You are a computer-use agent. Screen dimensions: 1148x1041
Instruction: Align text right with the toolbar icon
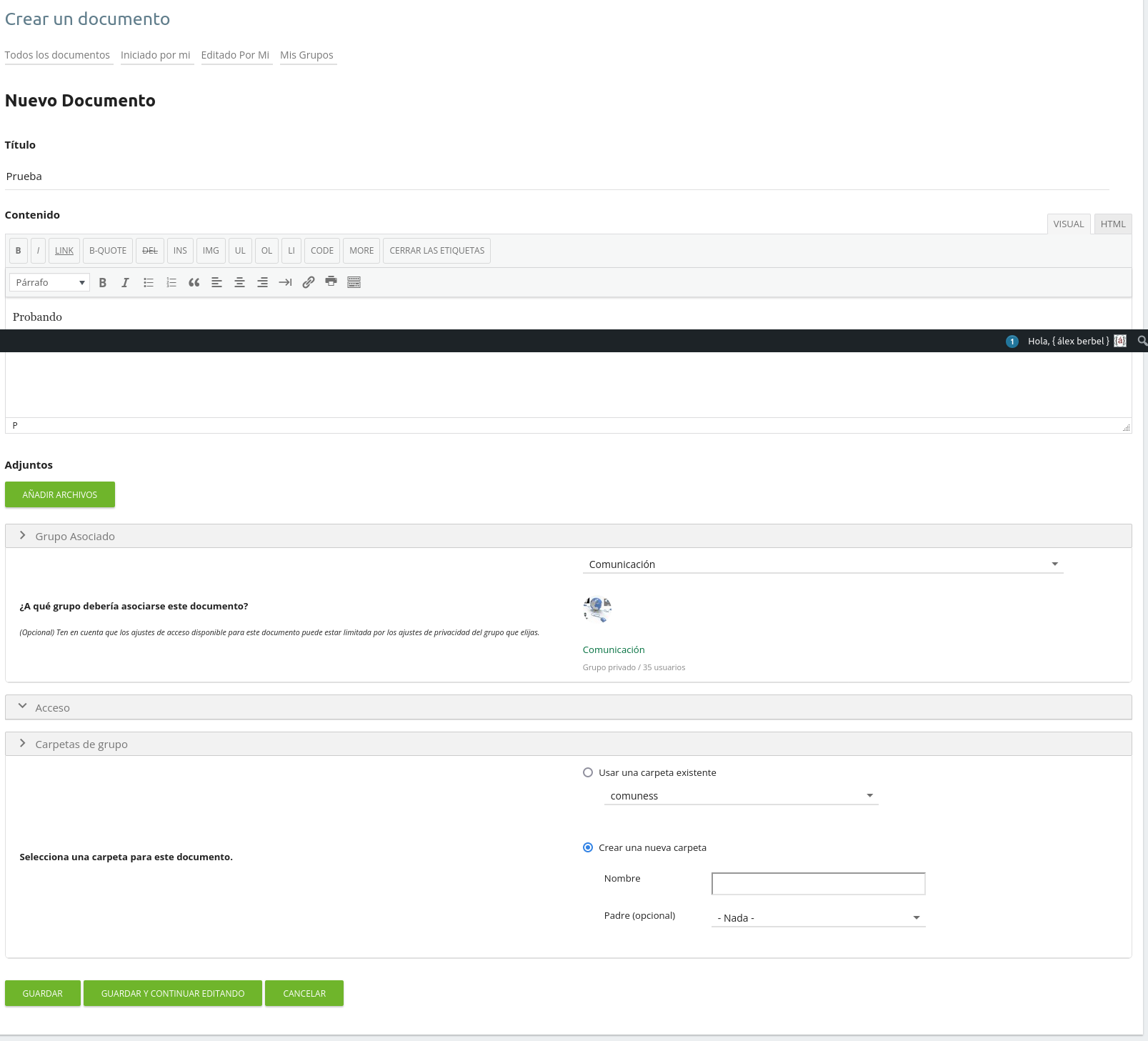263,283
